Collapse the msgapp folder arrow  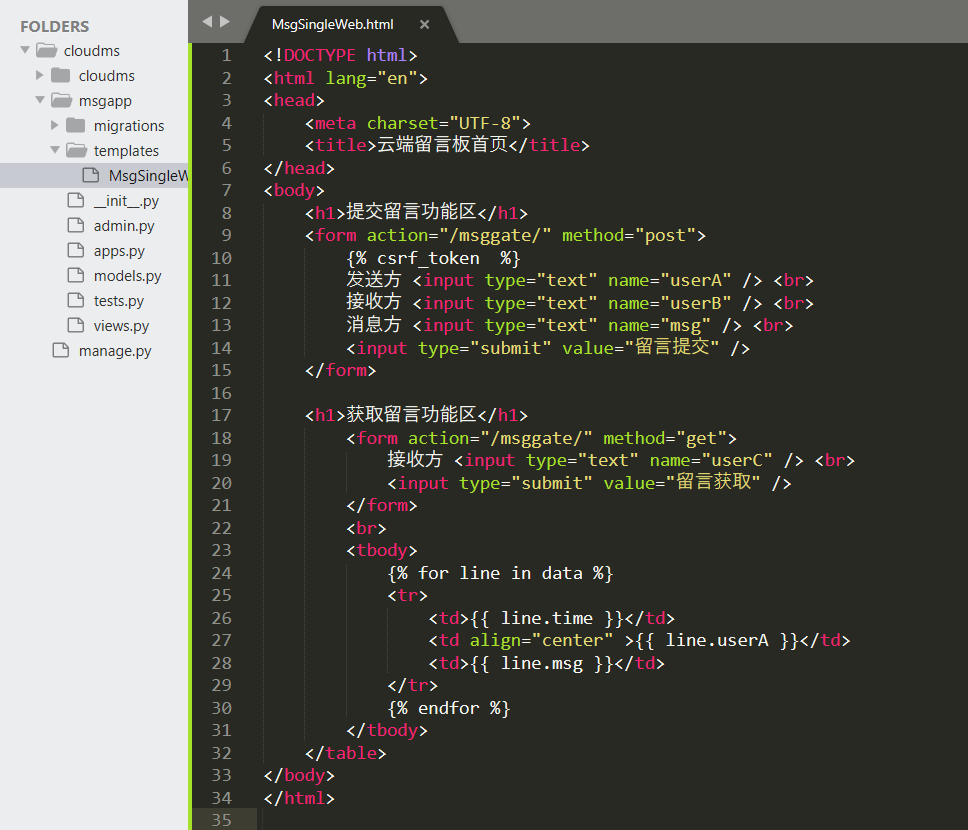40,100
